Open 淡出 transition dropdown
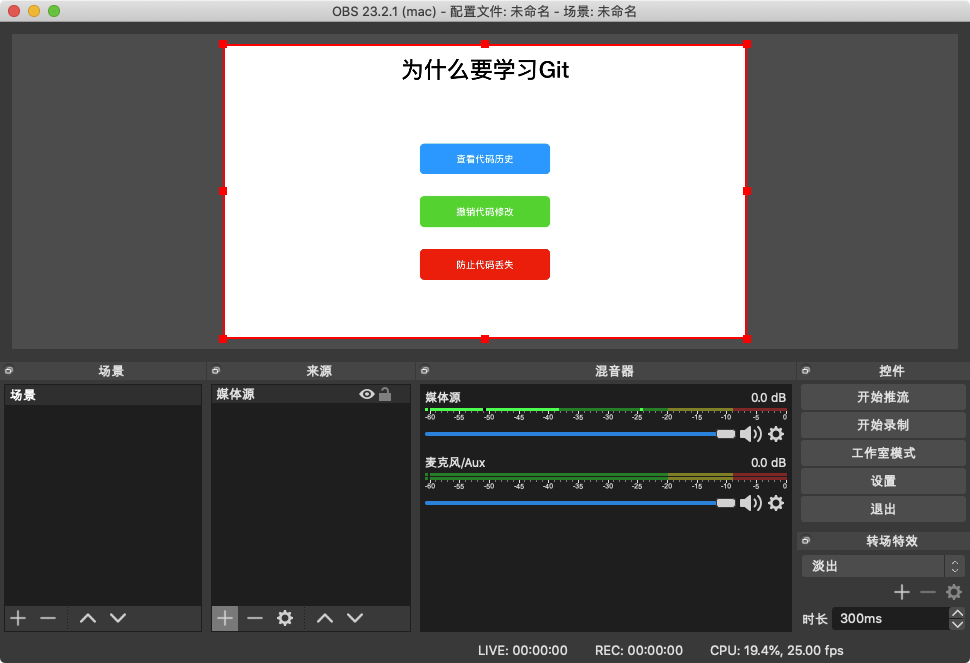This screenshot has height=663, width=970. 883,566
